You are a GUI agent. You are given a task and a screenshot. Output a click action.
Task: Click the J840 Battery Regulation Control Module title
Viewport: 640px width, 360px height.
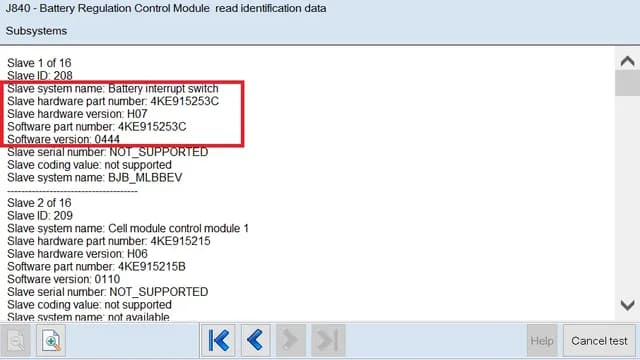[166, 8]
